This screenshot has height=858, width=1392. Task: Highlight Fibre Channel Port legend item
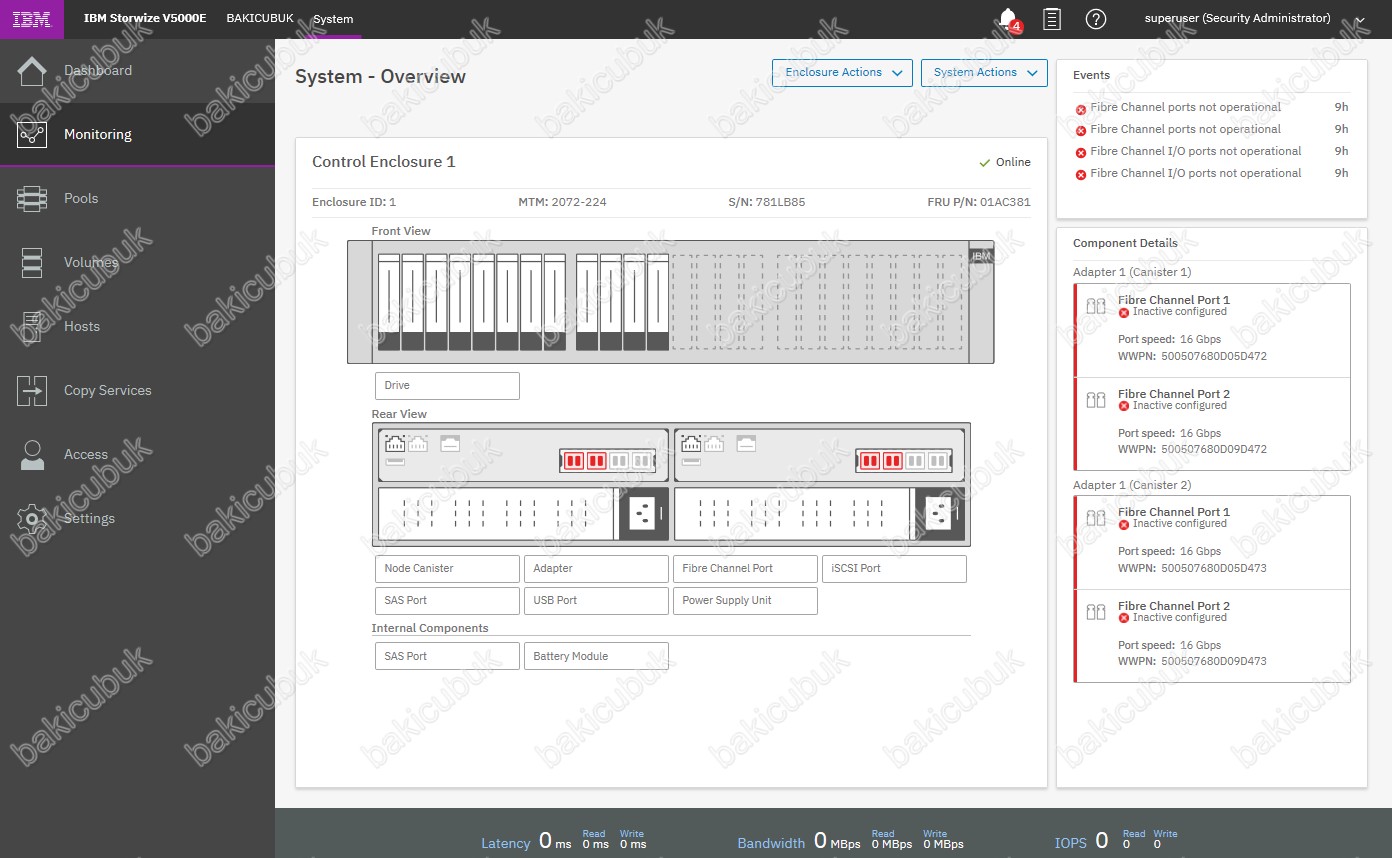click(745, 569)
